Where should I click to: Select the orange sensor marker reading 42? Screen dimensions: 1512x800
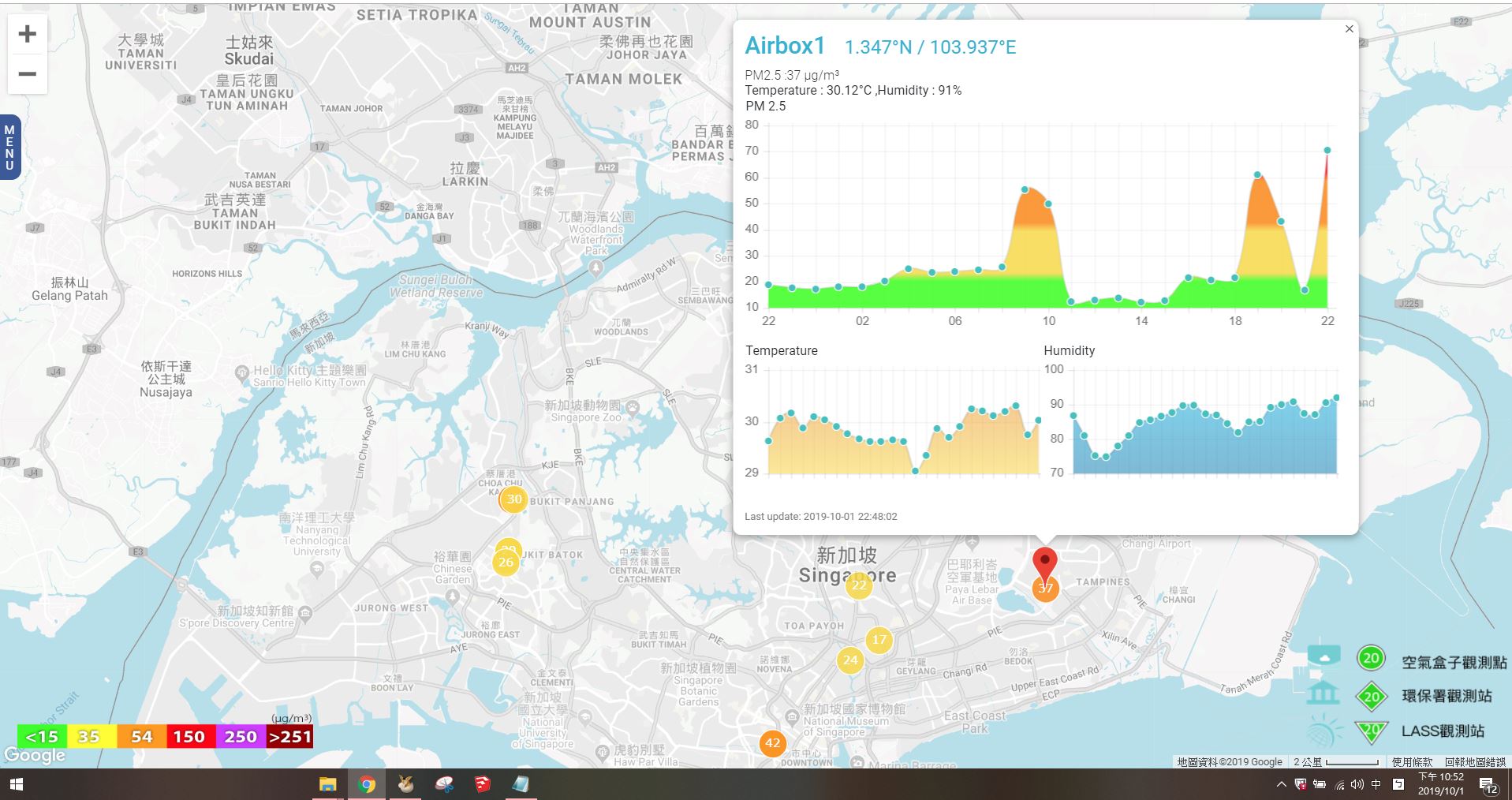coord(772,743)
